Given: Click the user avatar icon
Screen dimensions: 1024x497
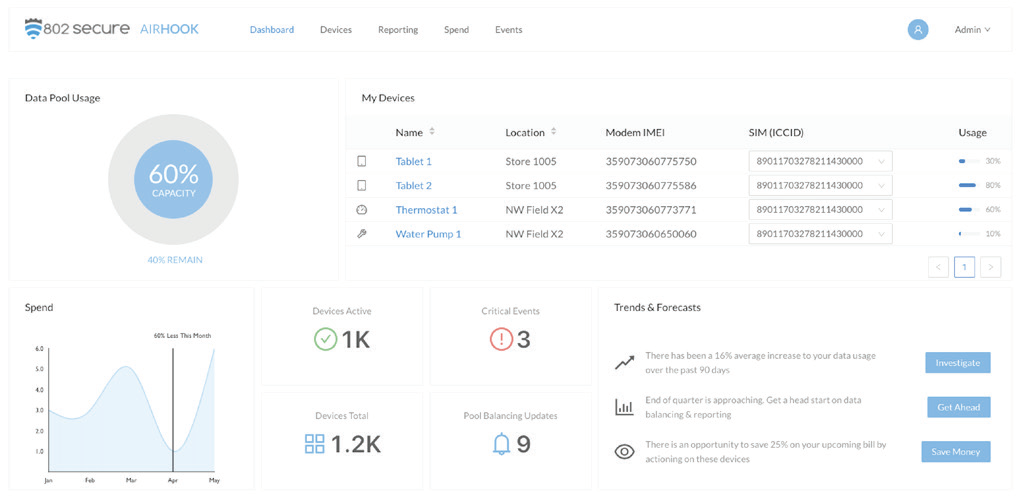Looking at the screenshot, I should click(x=918, y=30).
